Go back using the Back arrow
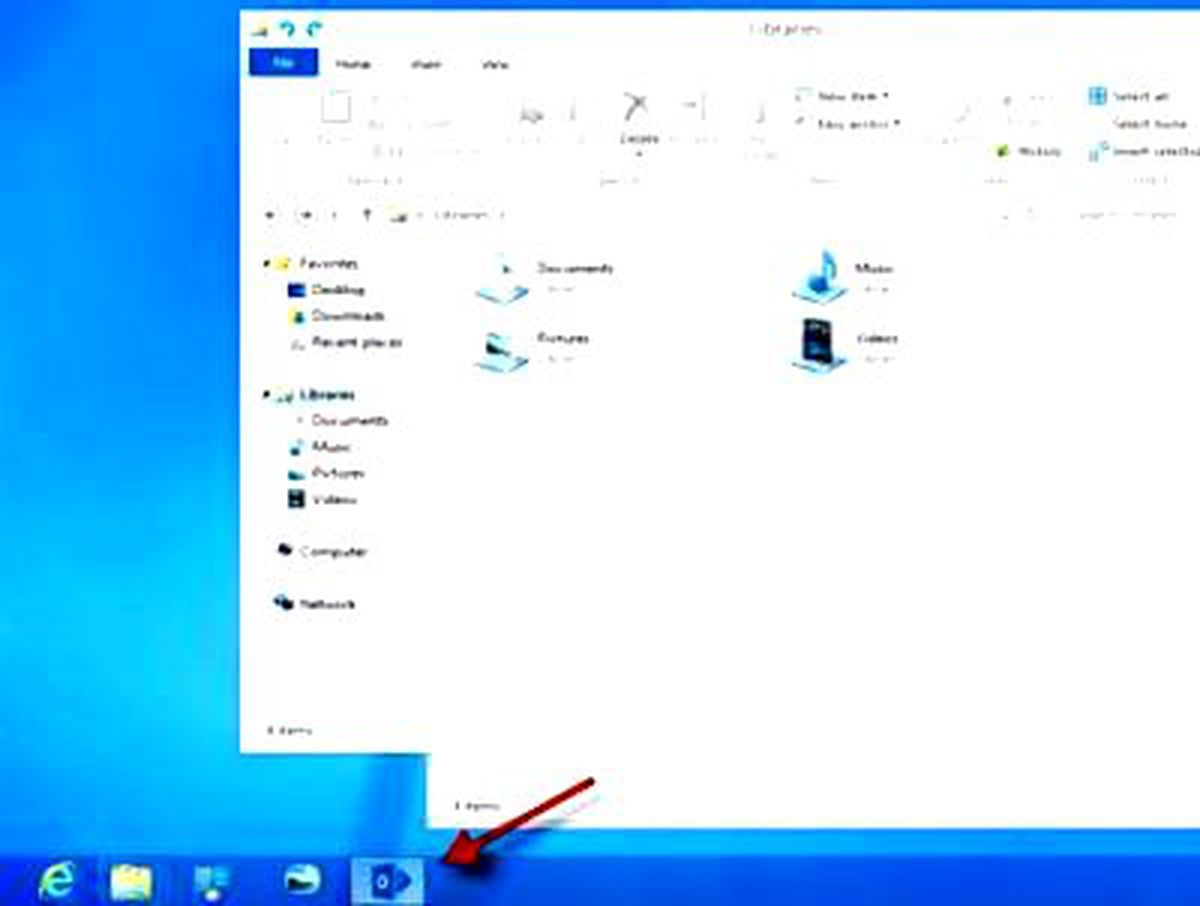The height and width of the screenshot is (906, 1200). tap(268, 214)
